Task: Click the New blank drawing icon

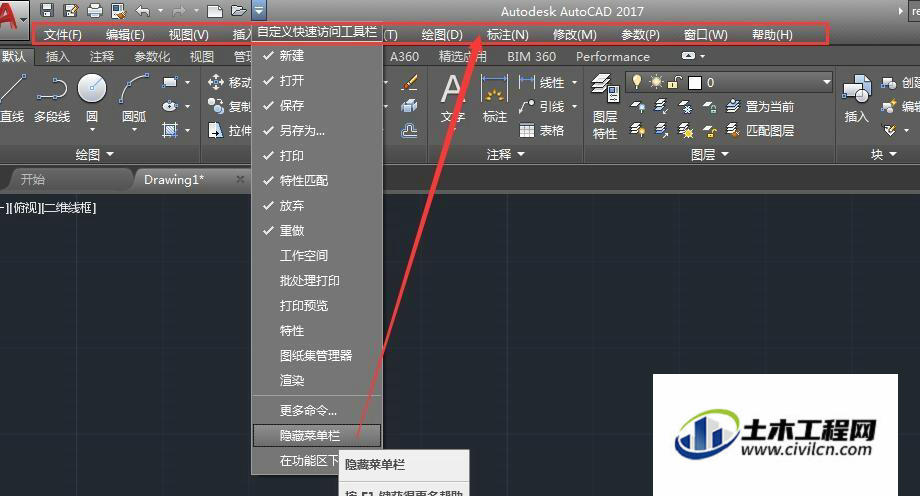Action: click(x=215, y=11)
